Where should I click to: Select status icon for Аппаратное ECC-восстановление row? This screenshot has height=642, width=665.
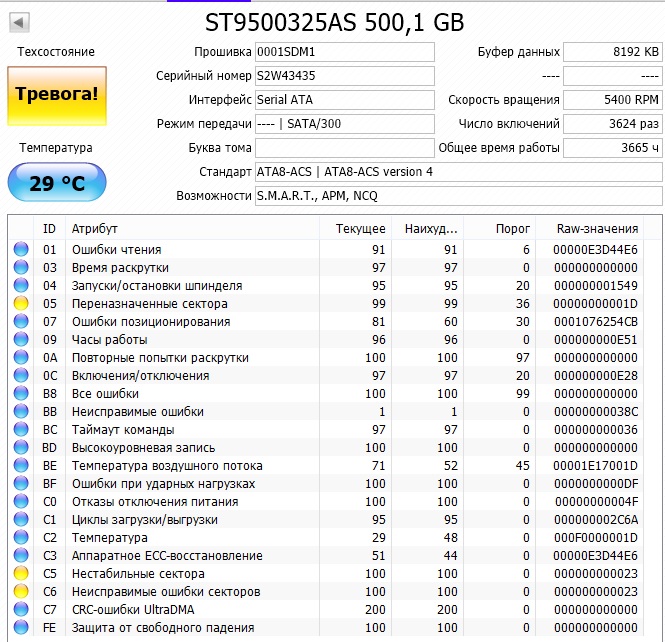pos(21,555)
